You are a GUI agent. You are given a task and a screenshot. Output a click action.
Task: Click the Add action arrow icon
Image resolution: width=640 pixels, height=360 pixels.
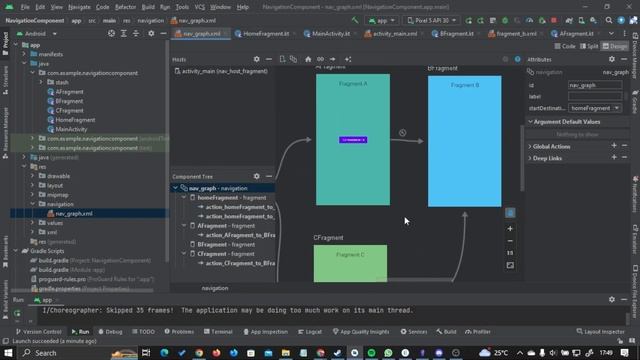click(333, 59)
